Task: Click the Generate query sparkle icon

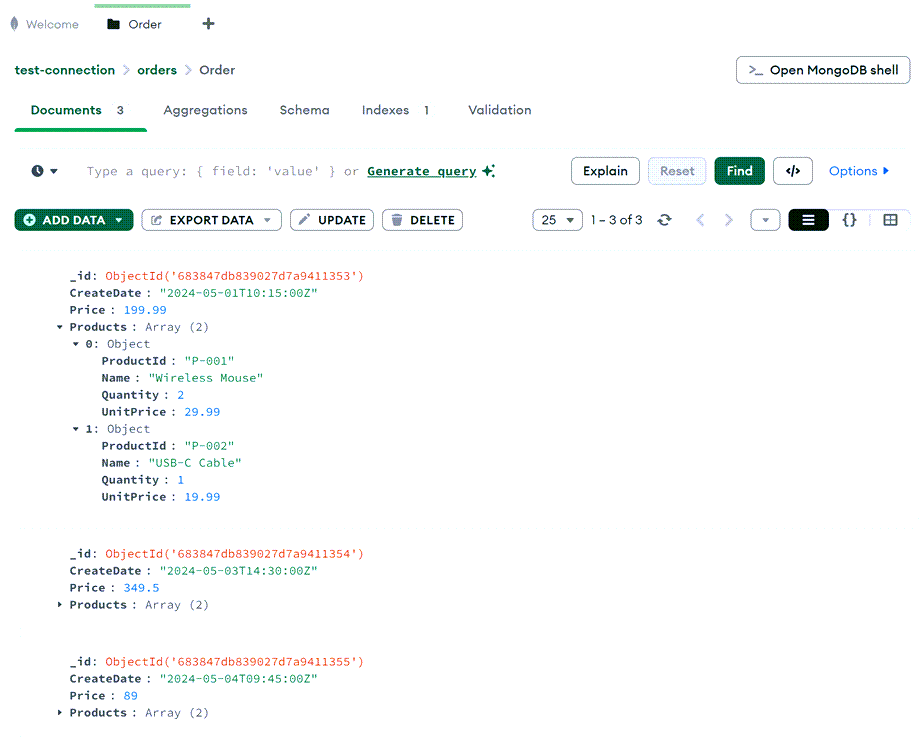Action: [x=489, y=171]
